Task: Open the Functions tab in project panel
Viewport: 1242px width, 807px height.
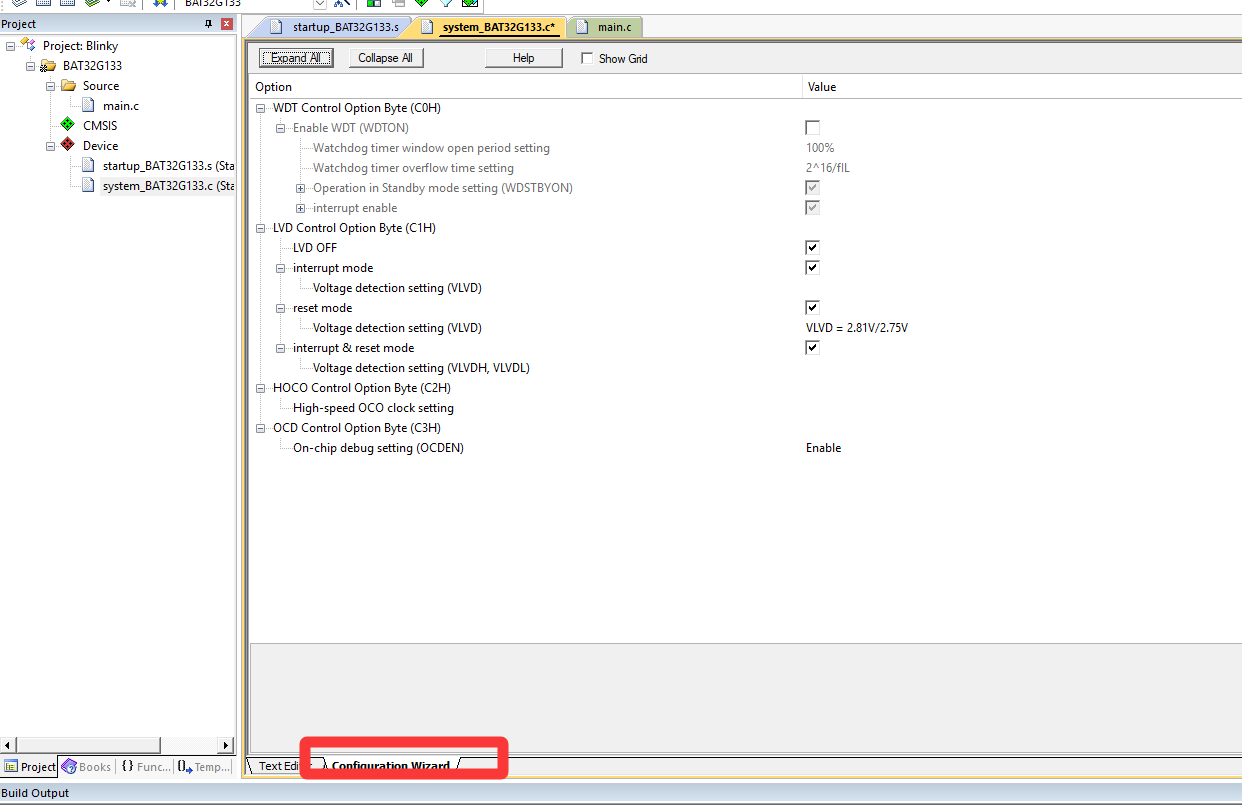Action: tap(146, 767)
